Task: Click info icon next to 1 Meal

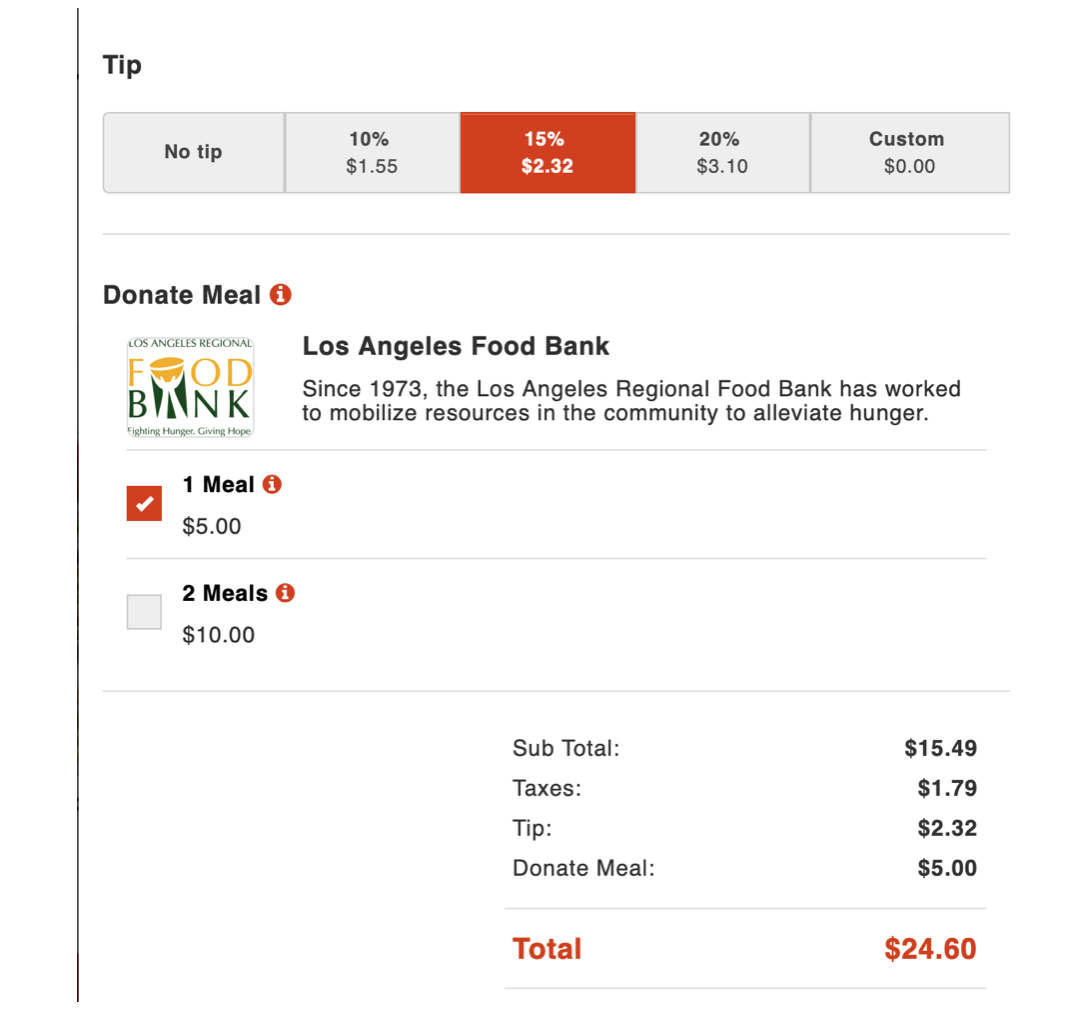Action: click(x=272, y=485)
